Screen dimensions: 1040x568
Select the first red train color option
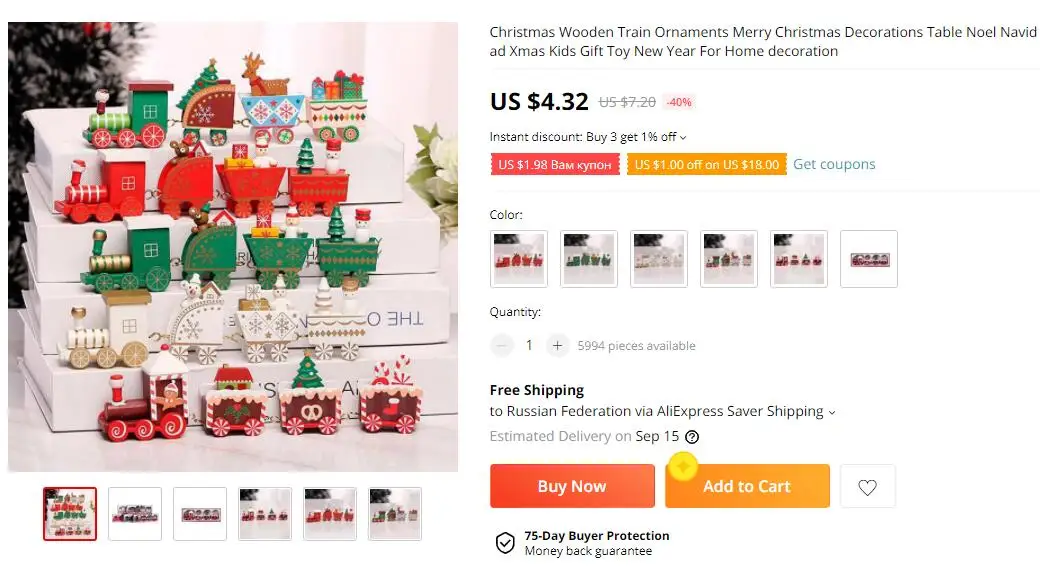519,259
